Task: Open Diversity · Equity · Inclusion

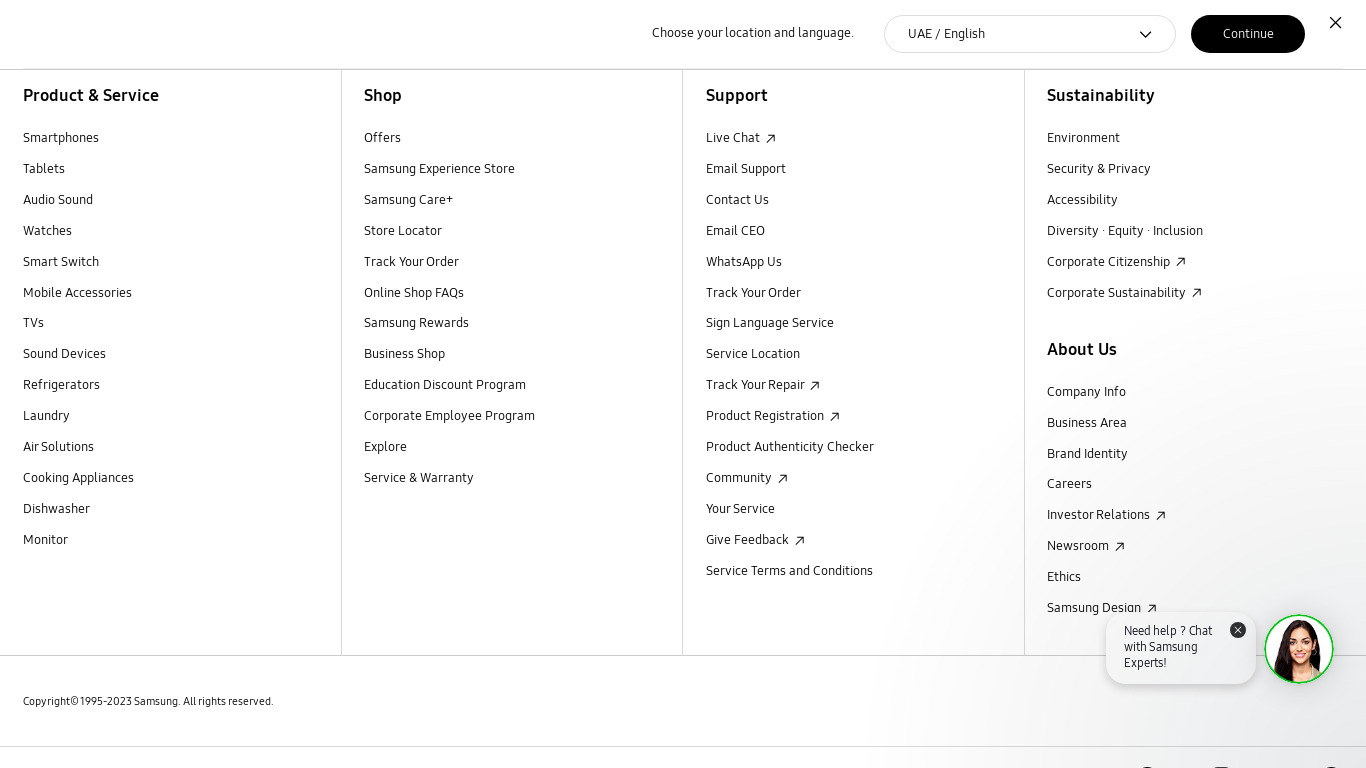Action: click(1125, 231)
